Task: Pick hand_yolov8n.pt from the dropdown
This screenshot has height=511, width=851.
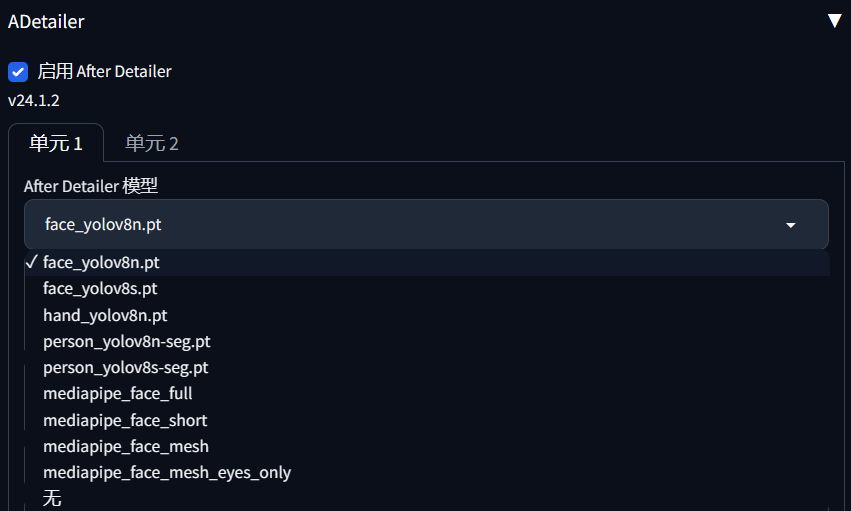Action: tap(105, 315)
